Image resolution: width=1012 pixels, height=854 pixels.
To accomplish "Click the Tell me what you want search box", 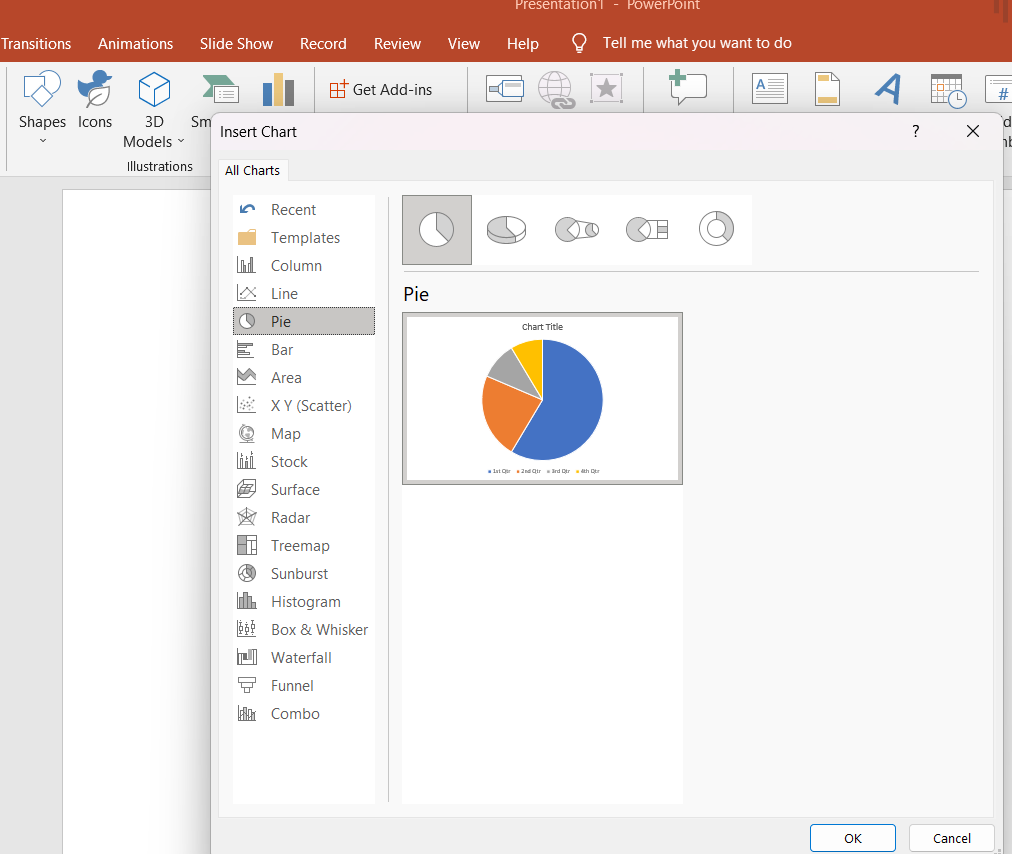I will (x=696, y=43).
